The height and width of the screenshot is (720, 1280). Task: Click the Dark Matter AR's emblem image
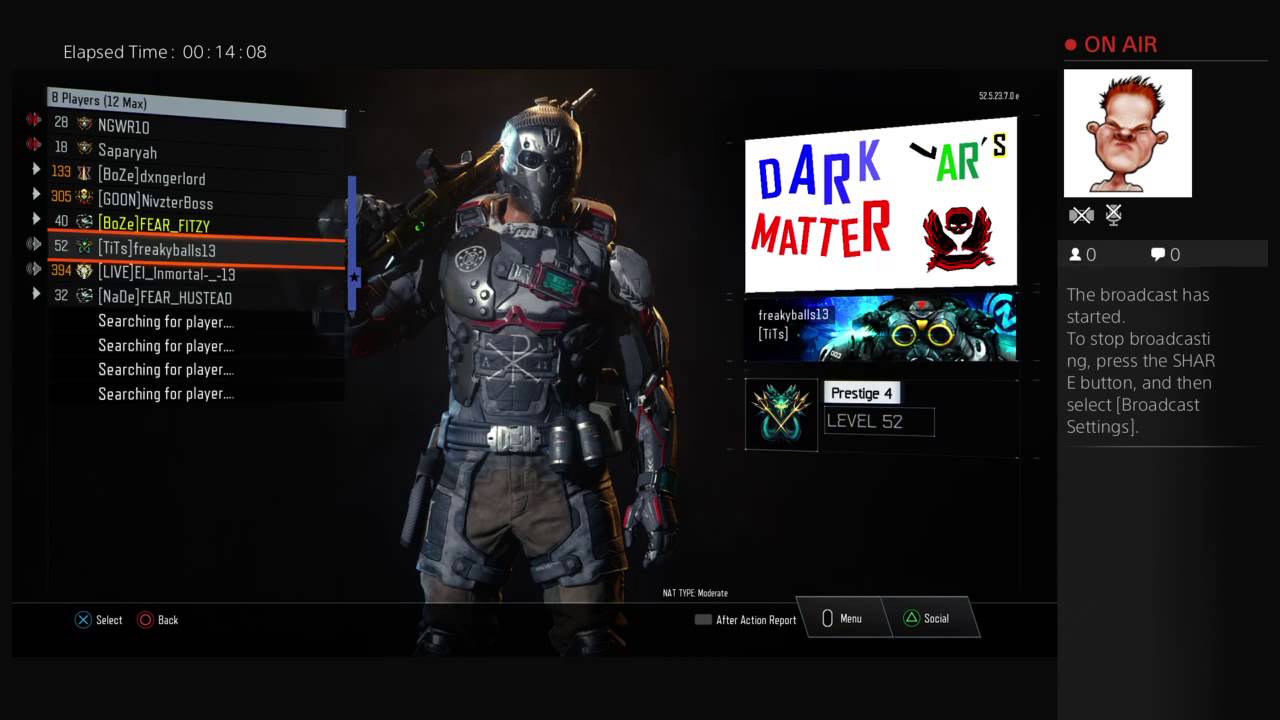(881, 204)
